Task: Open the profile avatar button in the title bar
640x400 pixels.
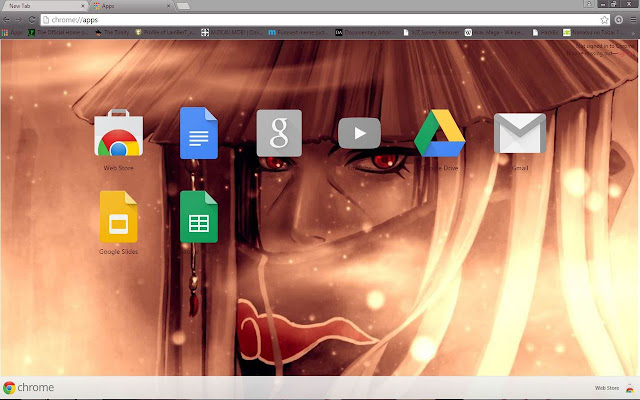Action: (x=589, y=4)
